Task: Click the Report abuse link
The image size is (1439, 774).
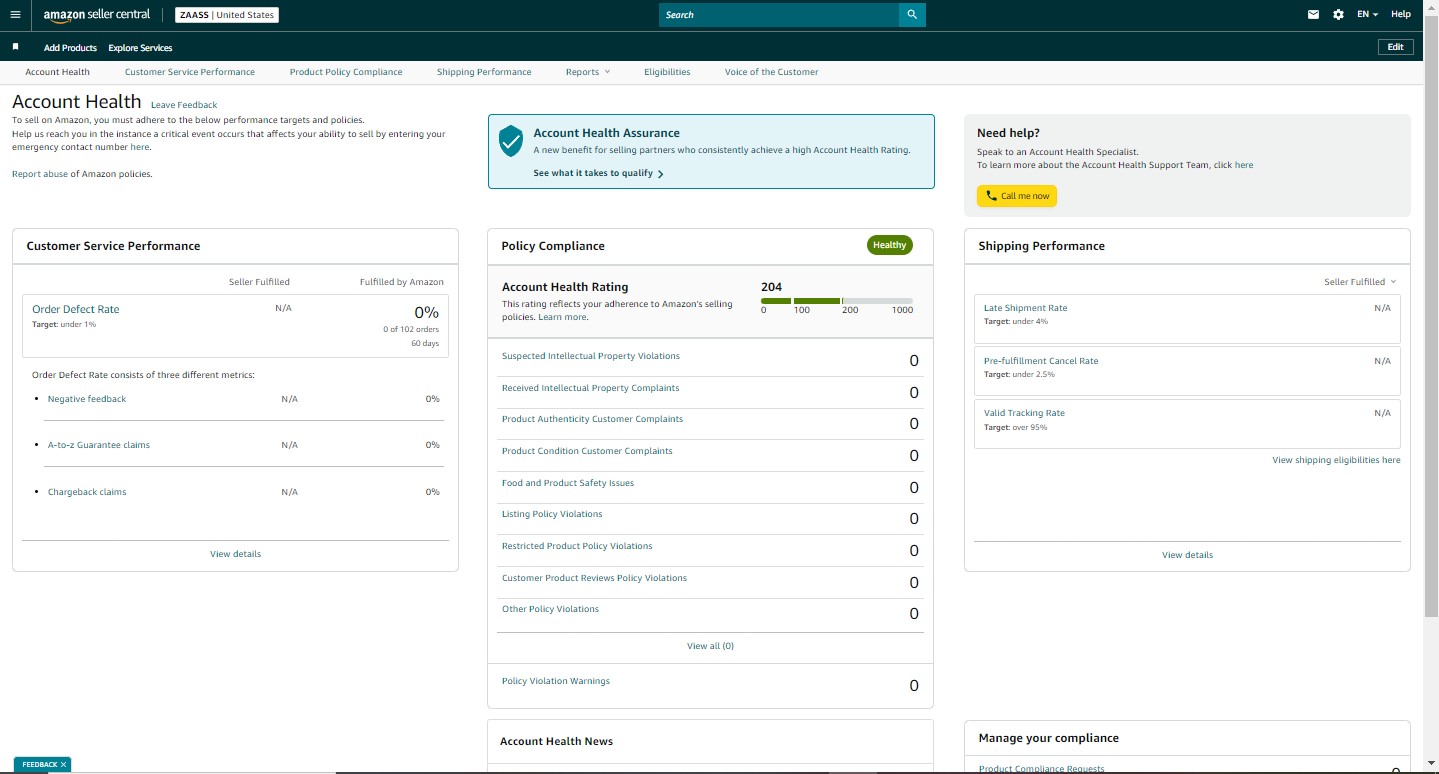Action: (x=40, y=174)
